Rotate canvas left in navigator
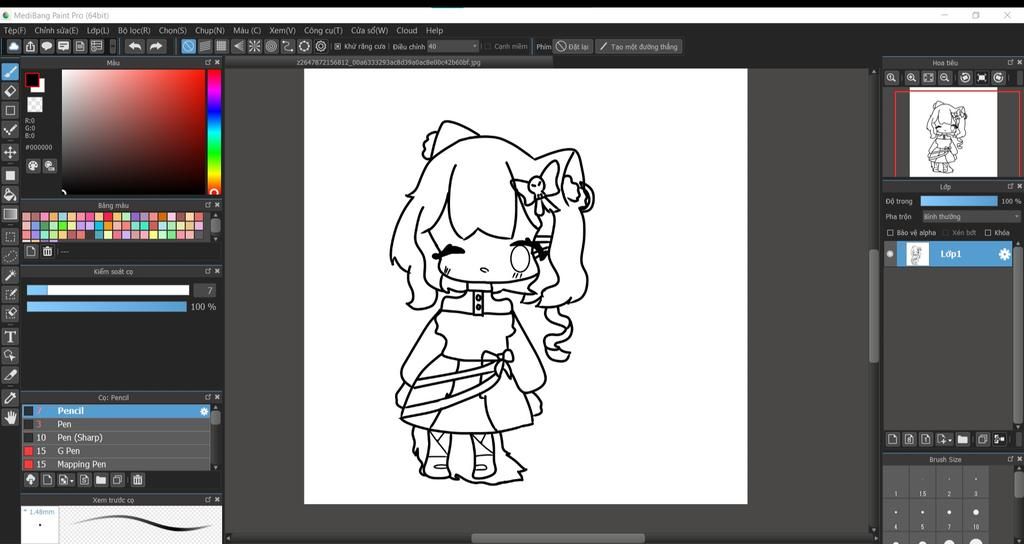This screenshot has height=544, width=1024. click(x=965, y=78)
